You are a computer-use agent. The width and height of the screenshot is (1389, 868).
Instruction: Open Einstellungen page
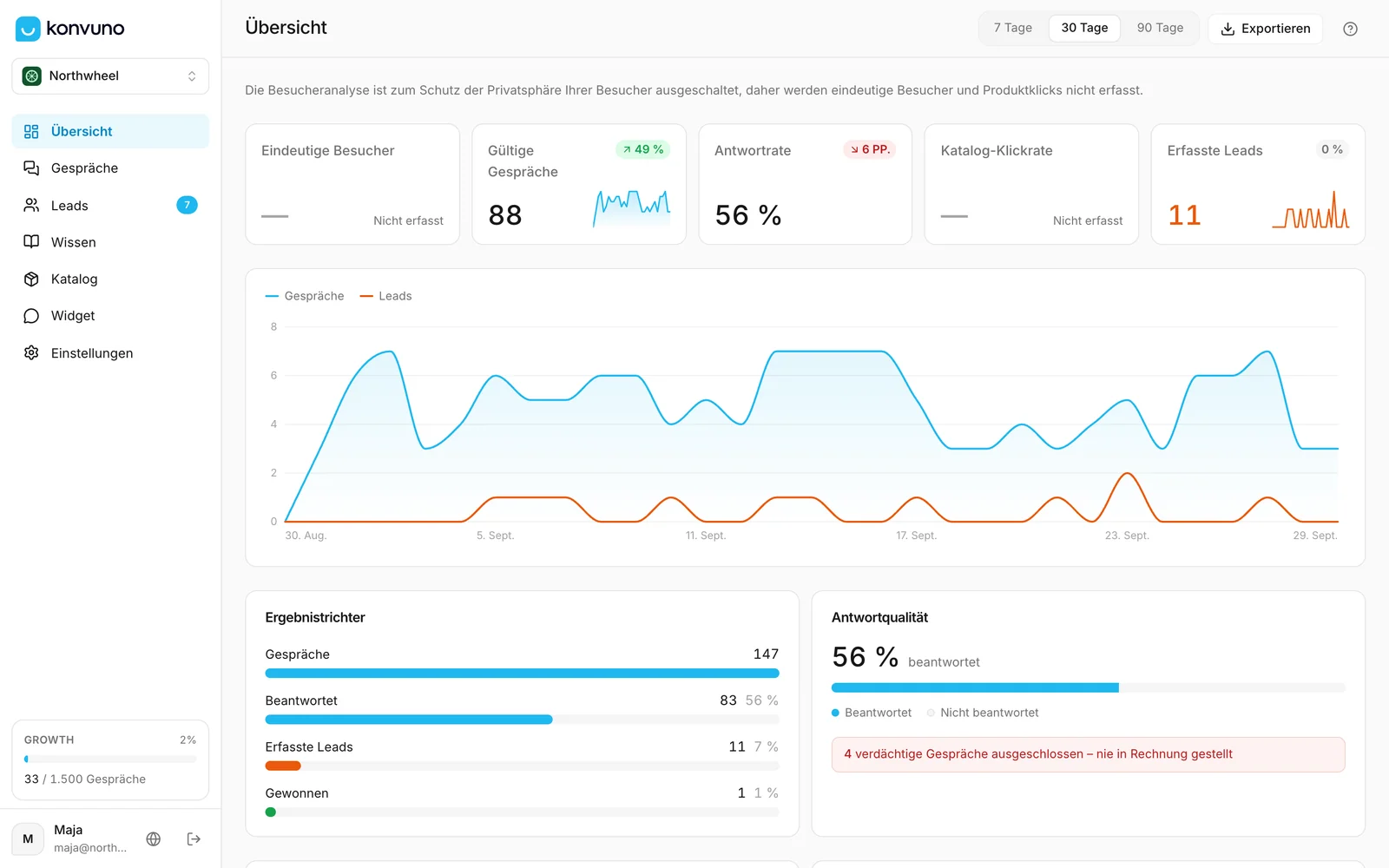(x=110, y=352)
